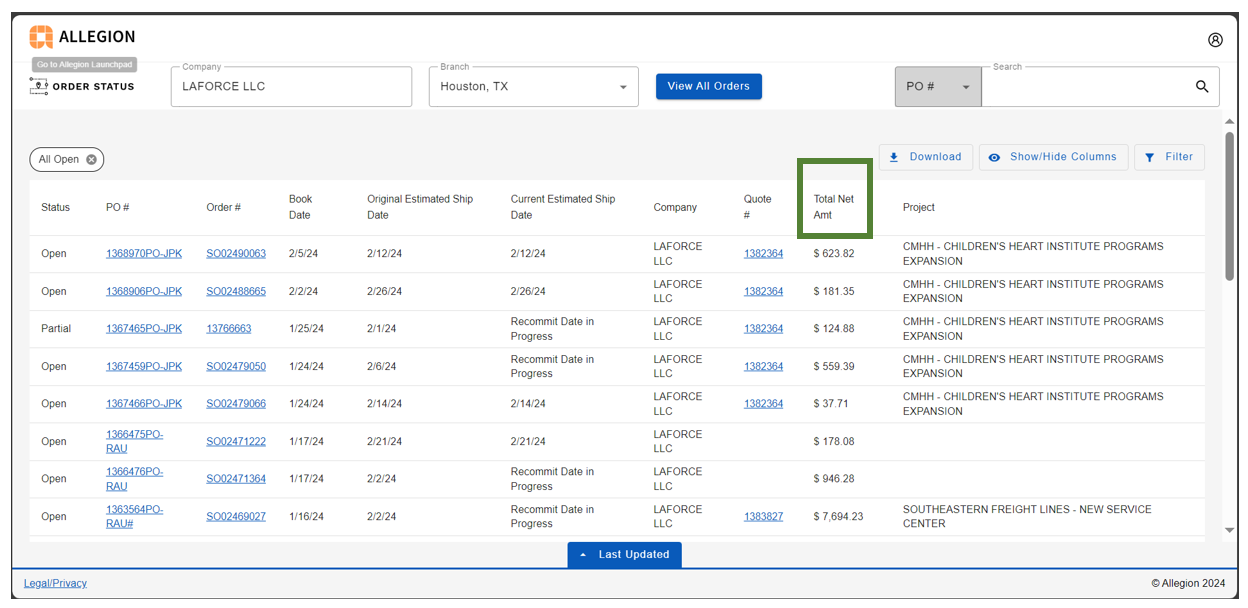This screenshot has height=608, width=1248.
Task: Open order SO02488665
Action: 236,292
